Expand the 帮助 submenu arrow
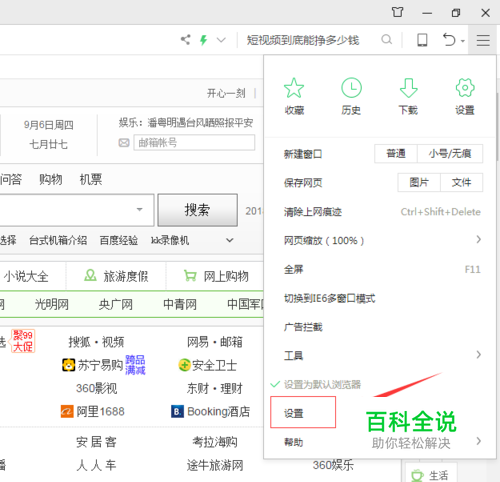The width and height of the screenshot is (500, 482). click(479, 441)
